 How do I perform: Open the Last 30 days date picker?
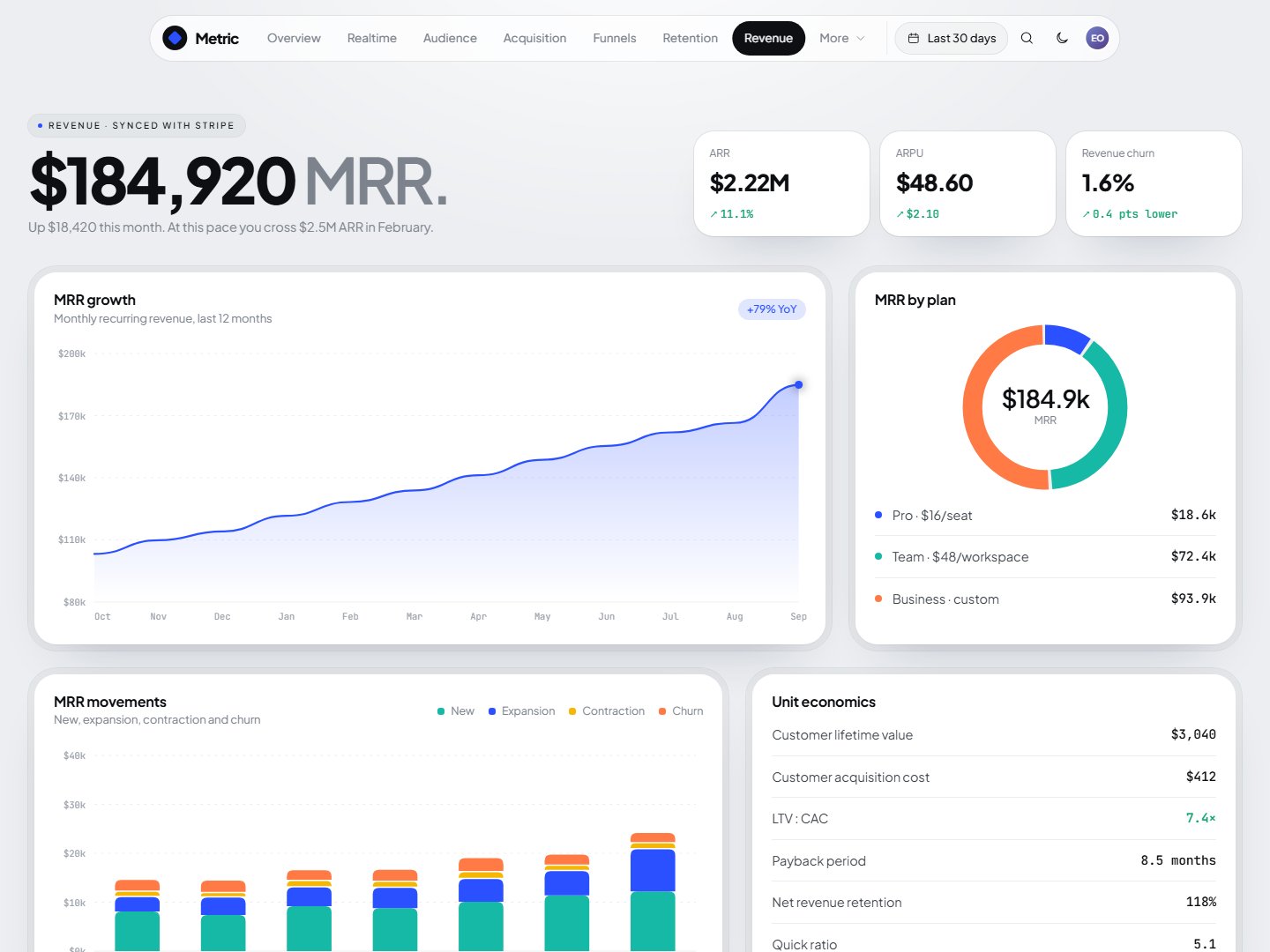tap(952, 38)
